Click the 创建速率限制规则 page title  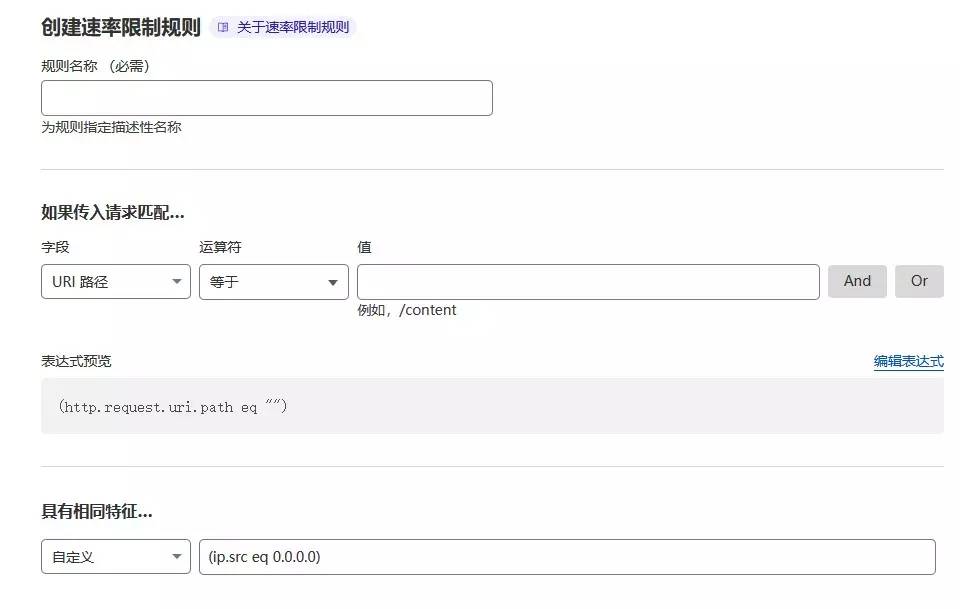point(110,27)
